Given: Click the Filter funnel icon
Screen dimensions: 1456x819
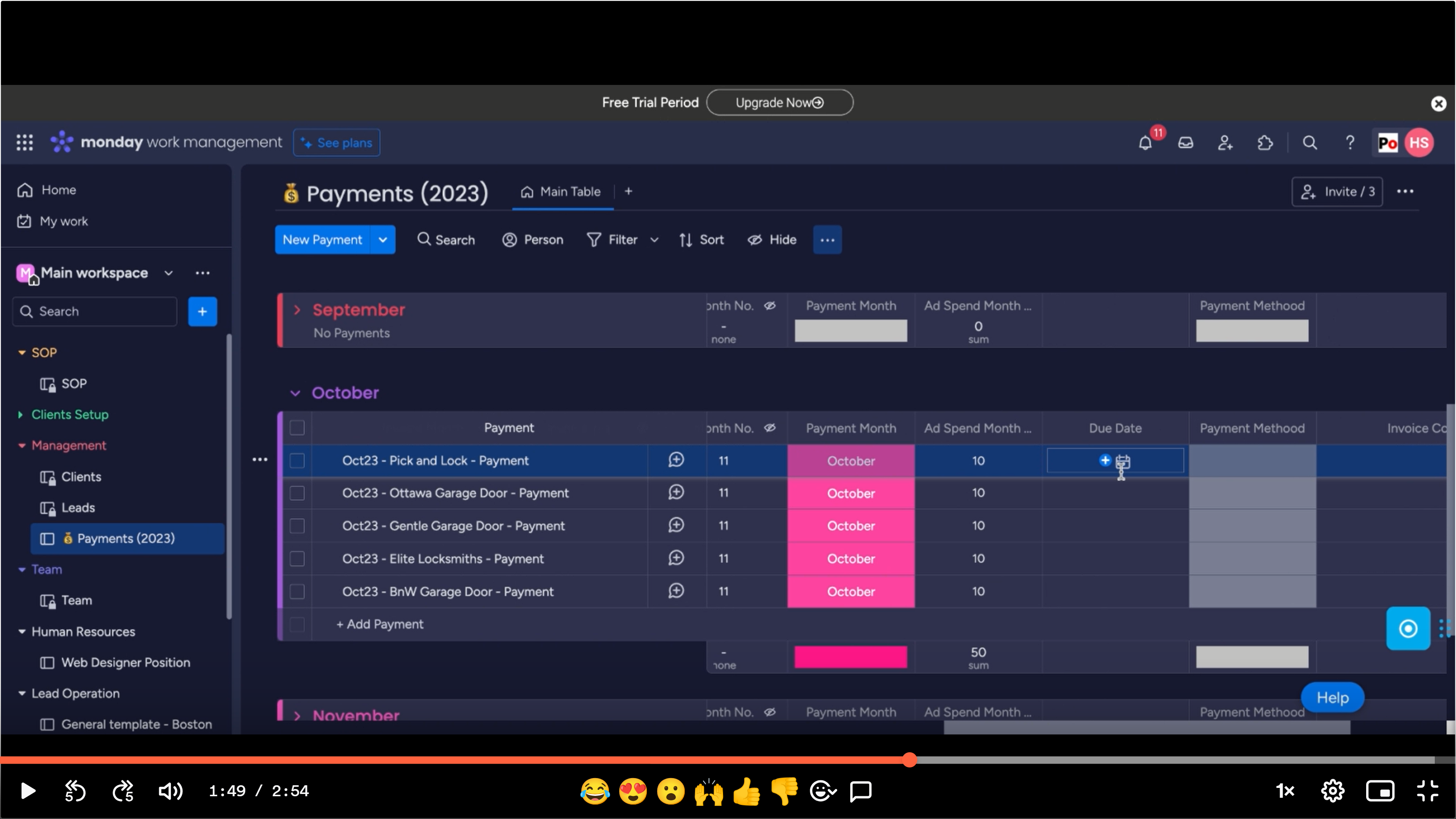Looking at the screenshot, I should pyautogui.click(x=594, y=240).
